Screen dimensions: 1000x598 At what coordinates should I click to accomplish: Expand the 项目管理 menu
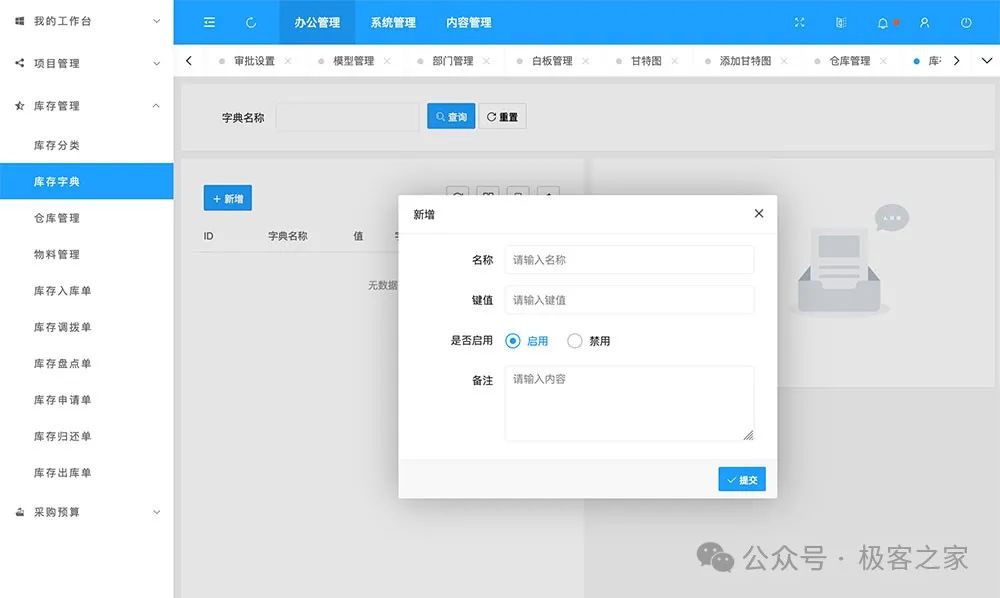156,63
